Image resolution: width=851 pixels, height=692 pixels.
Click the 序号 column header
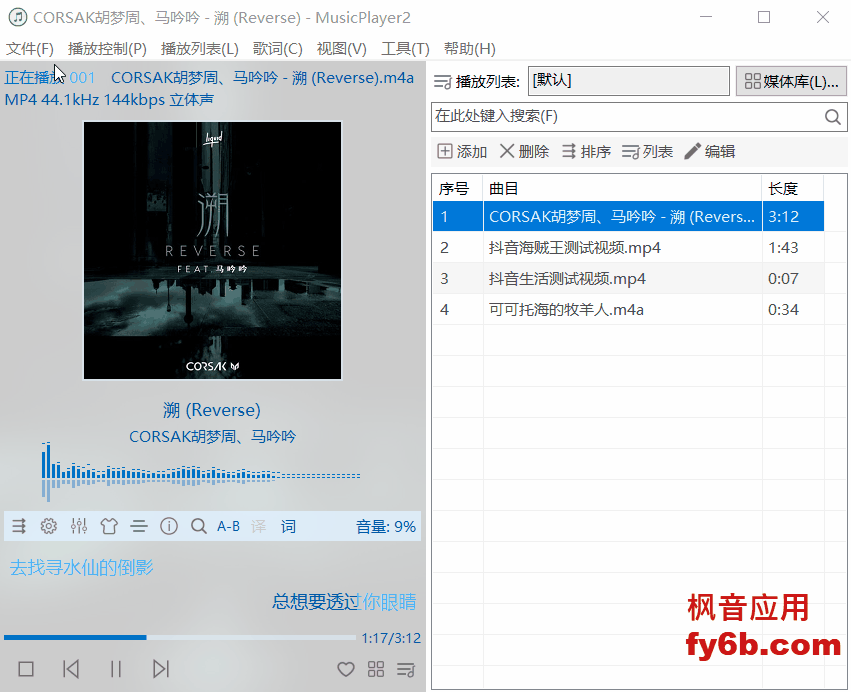pos(458,188)
